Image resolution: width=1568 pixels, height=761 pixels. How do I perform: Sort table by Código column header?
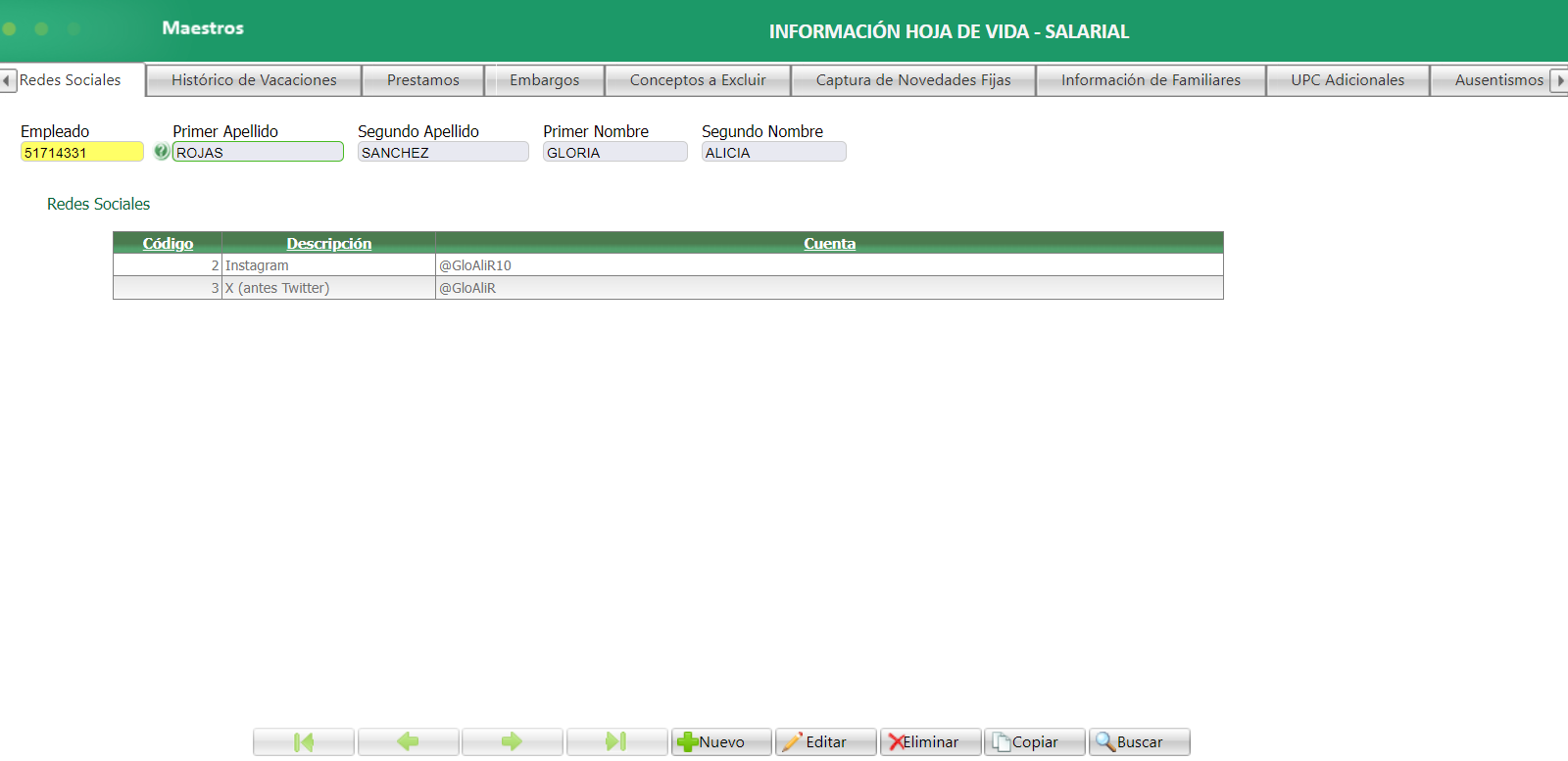tap(168, 243)
